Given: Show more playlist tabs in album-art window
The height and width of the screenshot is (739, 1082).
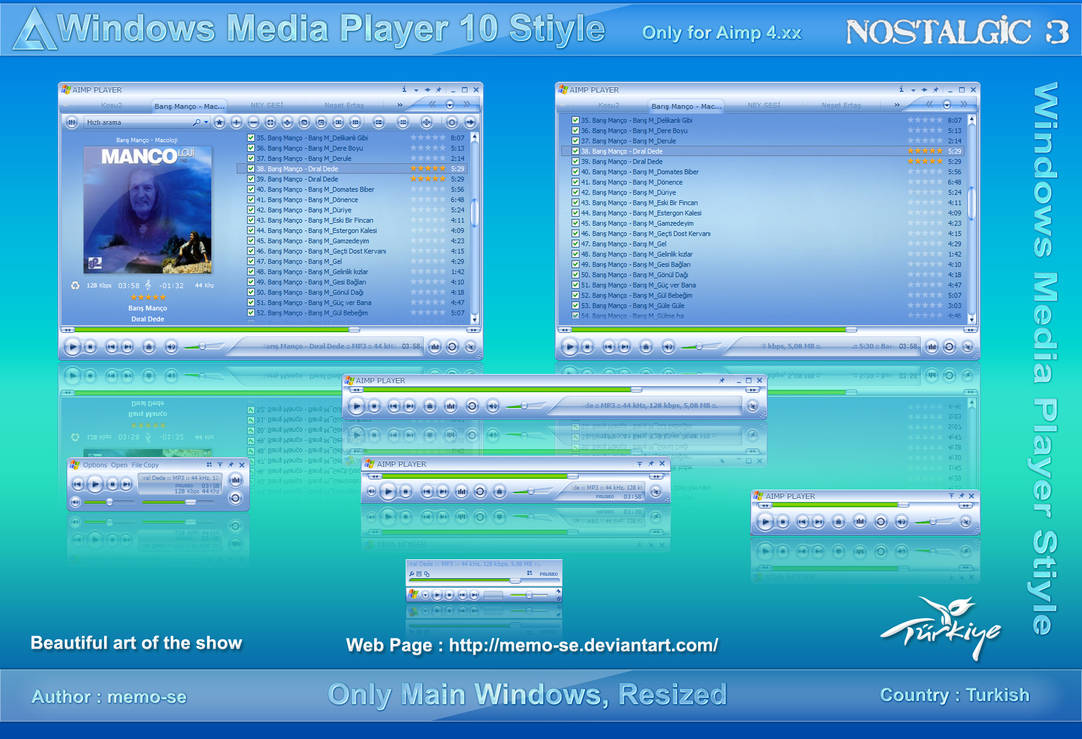Looking at the screenshot, I should pyautogui.click(x=400, y=105).
